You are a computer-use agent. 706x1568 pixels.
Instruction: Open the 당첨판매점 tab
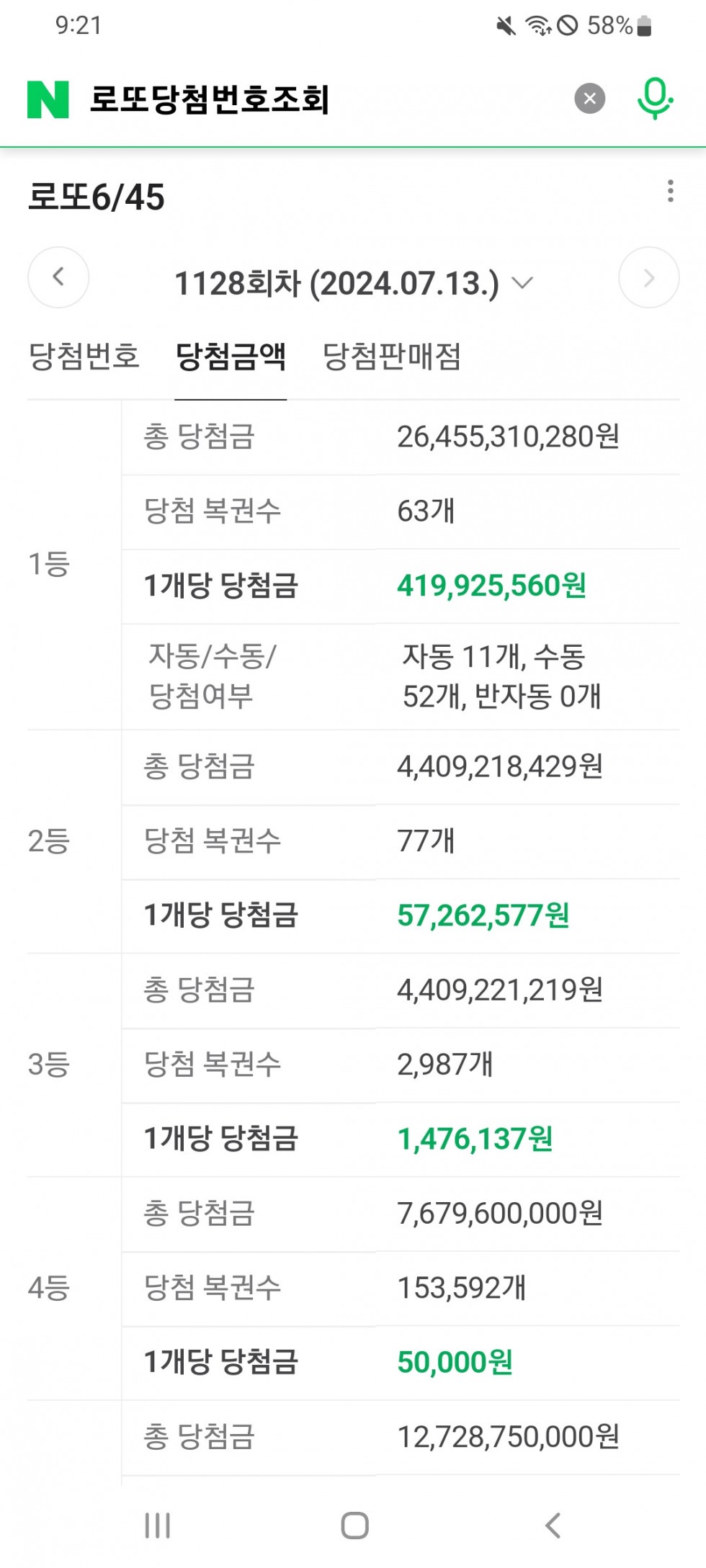tap(391, 356)
